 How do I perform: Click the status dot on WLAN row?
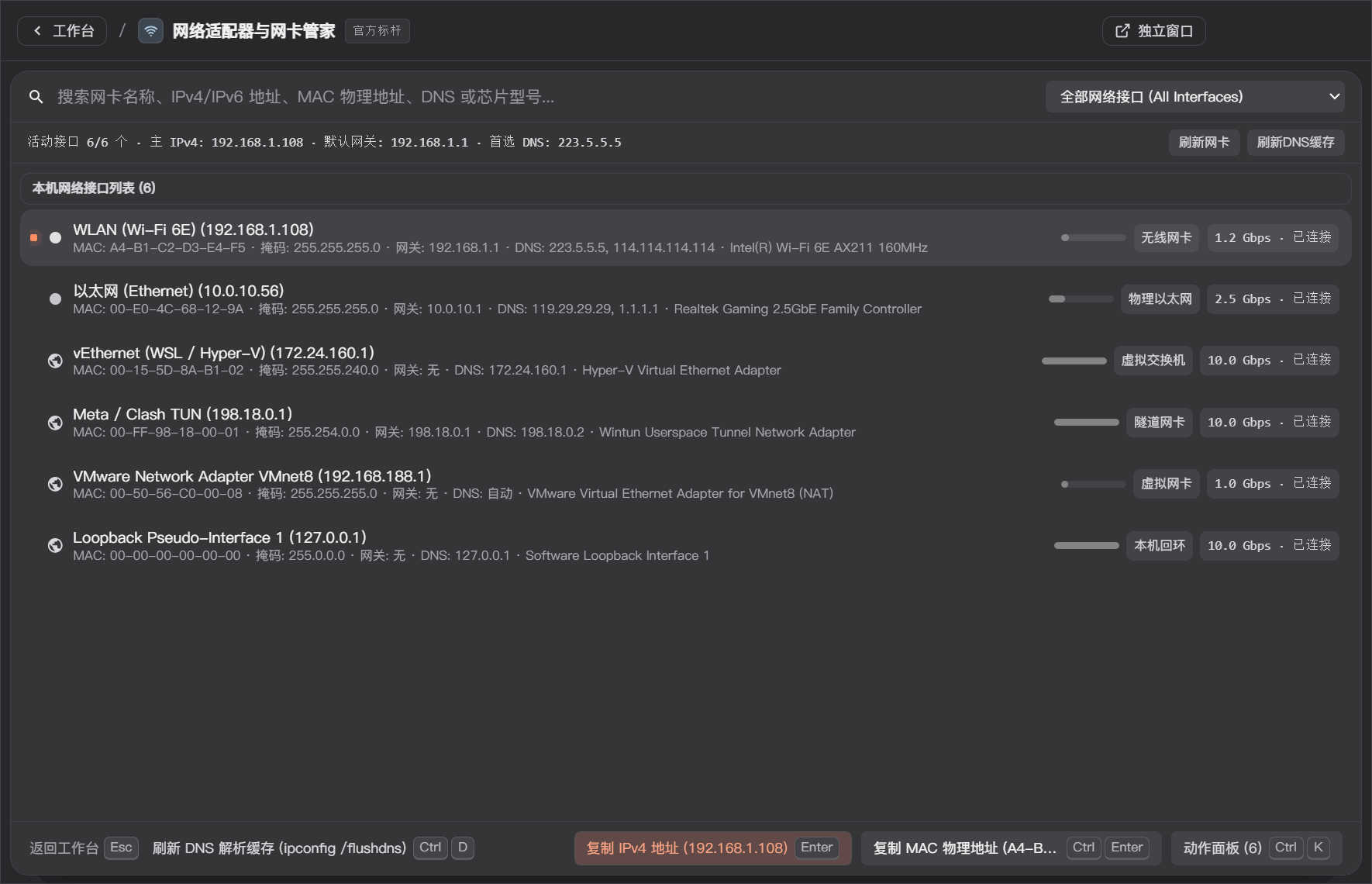(x=55, y=237)
